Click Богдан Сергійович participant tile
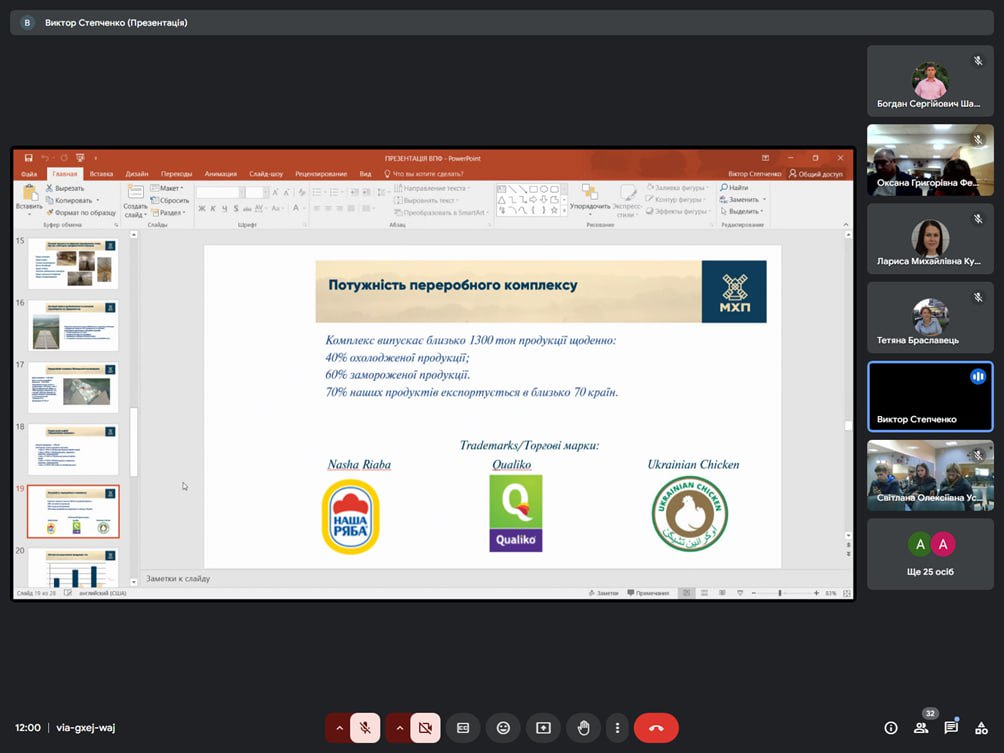1004x753 pixels. pos(930,81)
